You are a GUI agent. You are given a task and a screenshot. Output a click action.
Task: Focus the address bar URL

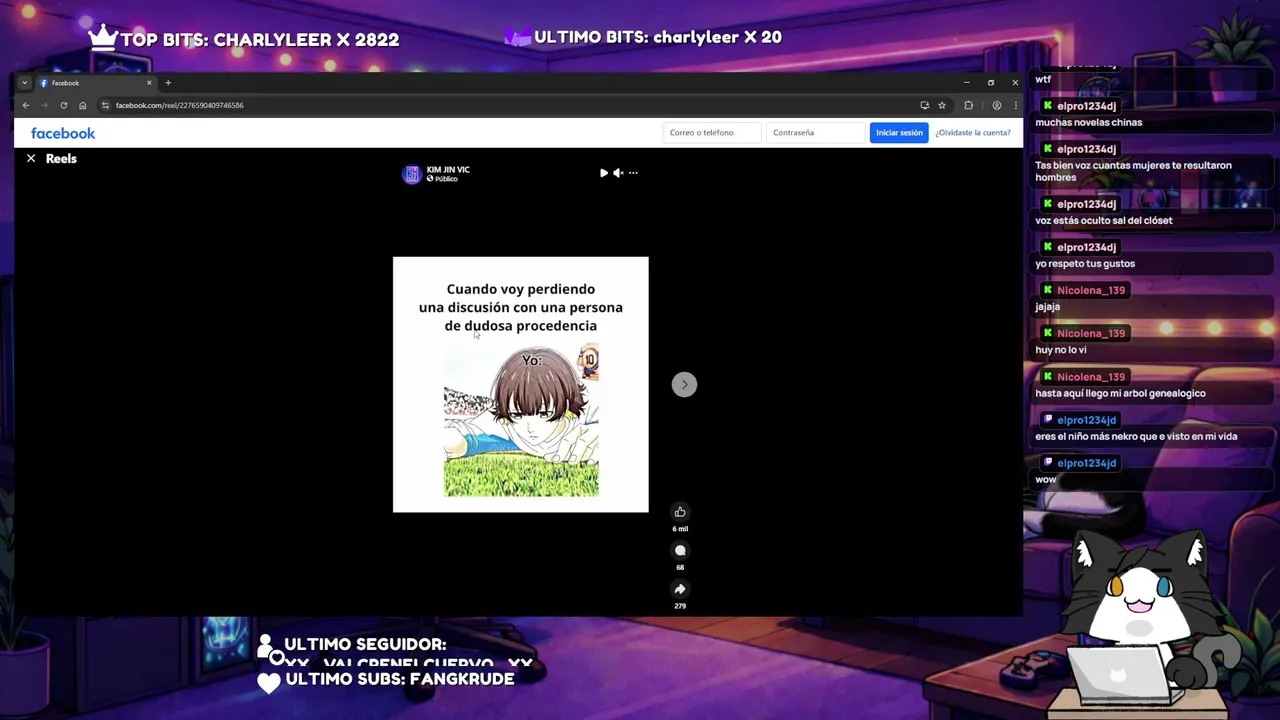tap(179, 105)
